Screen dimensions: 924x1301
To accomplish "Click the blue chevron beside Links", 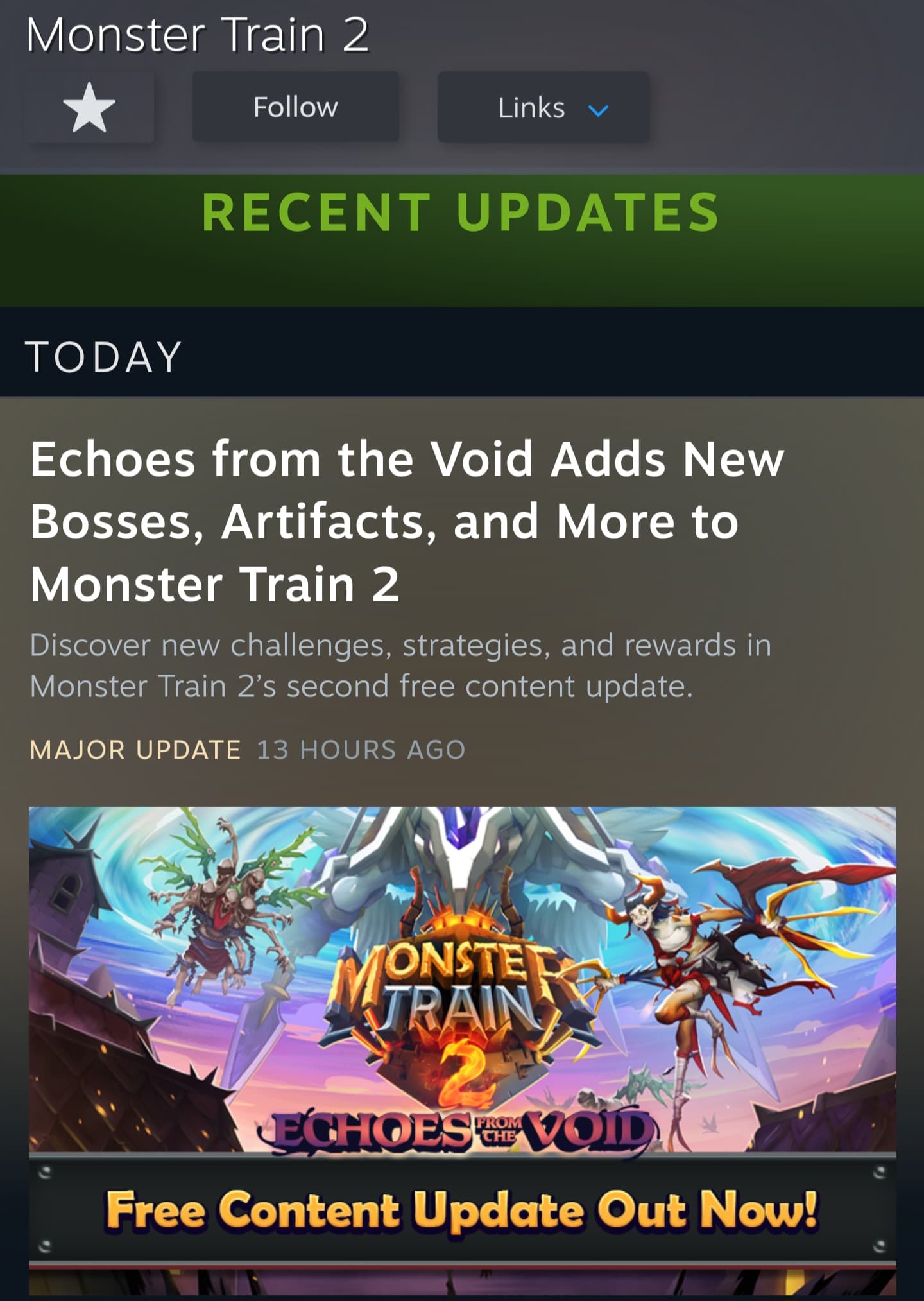I will coord(598,110).
